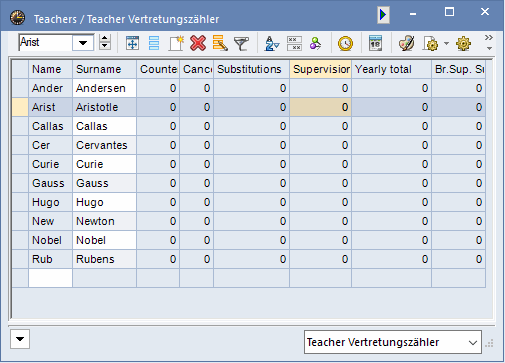505x363 pixels.
Task: Click the serial change pencil icon
Action: [x=220, y=43]
